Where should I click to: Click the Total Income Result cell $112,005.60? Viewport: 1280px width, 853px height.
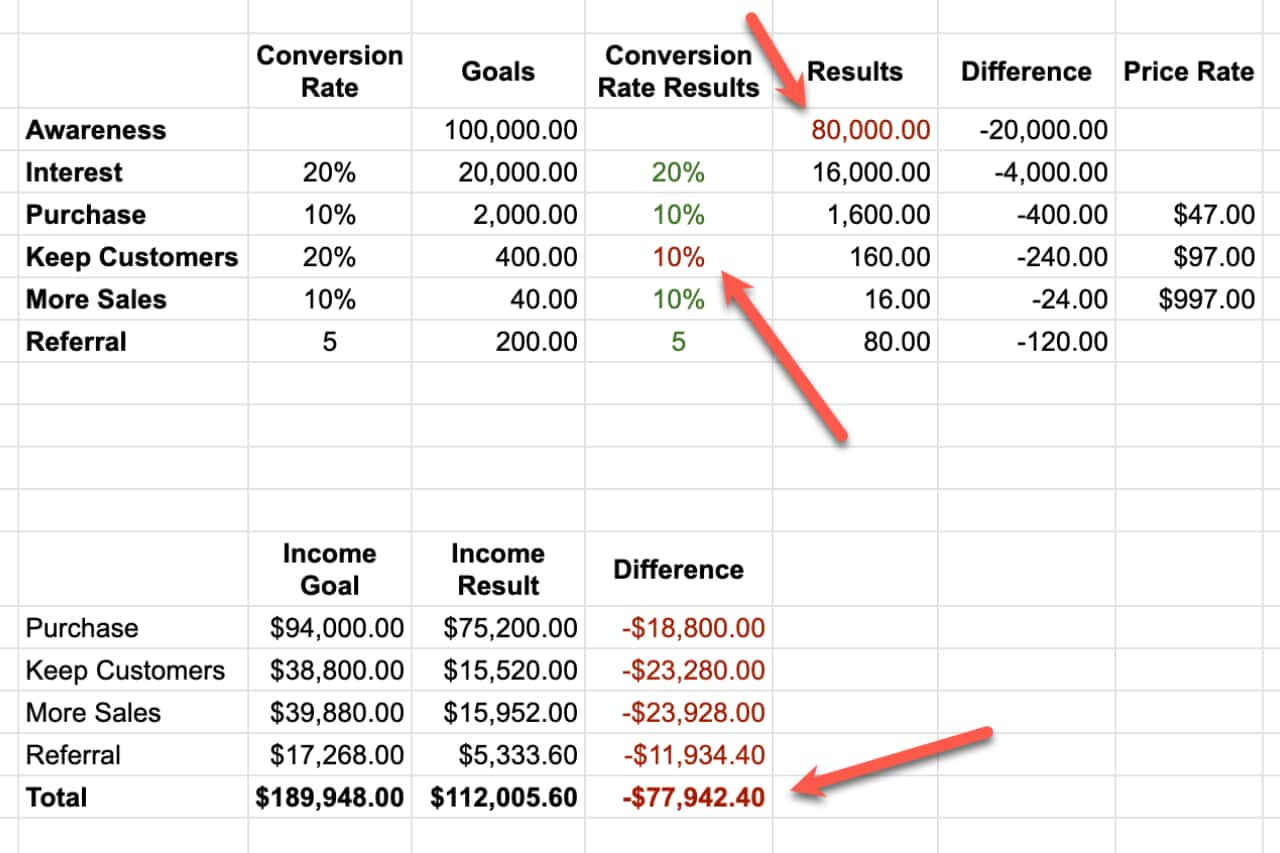(504, 797)
